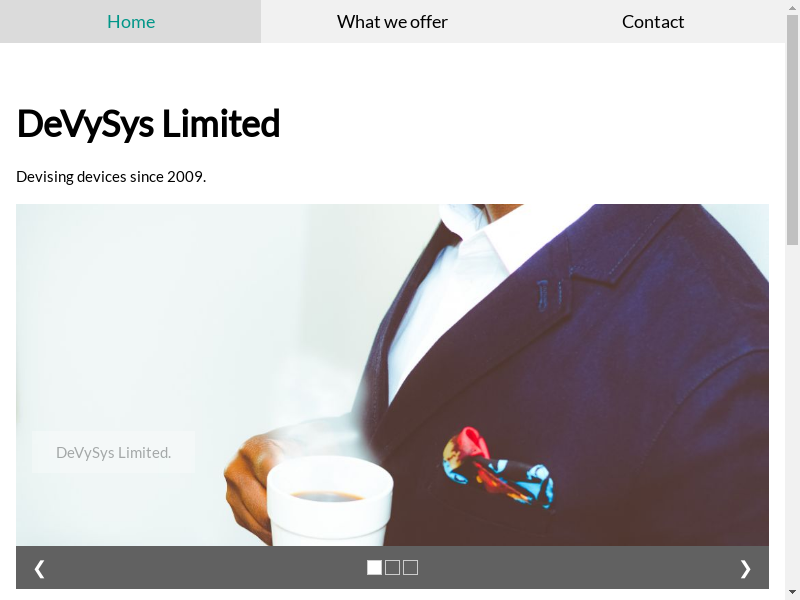Switch to the third slide indicator square

(x=411, y=567)
